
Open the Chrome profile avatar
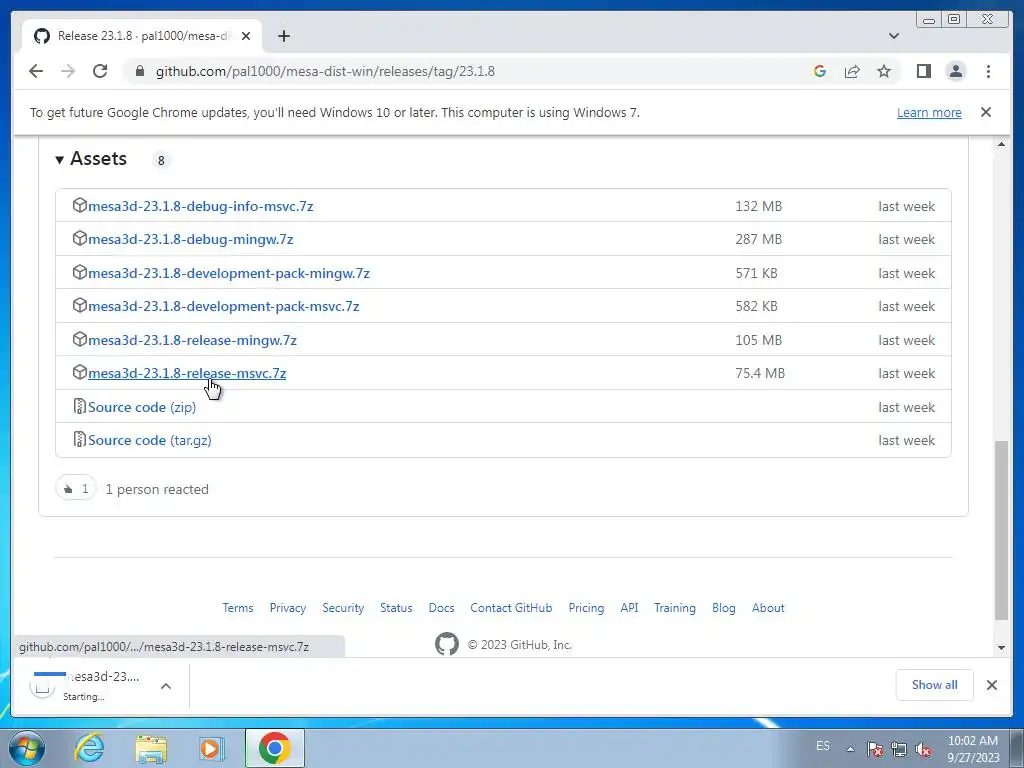956,71
